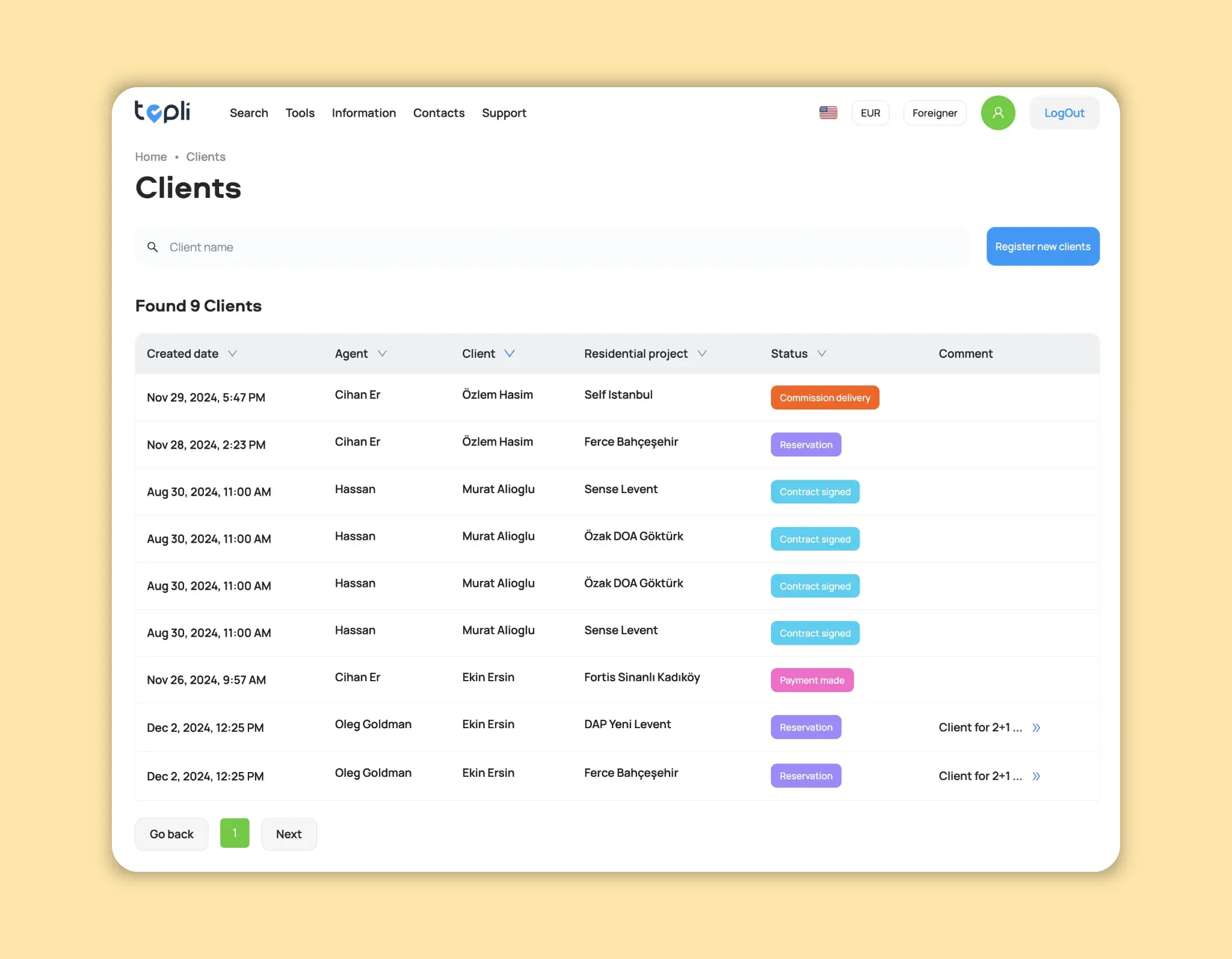Image resolution: width=1232 pixels, height=959 pixels.
Task: Toggle the EUR currency selector
Action: (x=870, y=112)
